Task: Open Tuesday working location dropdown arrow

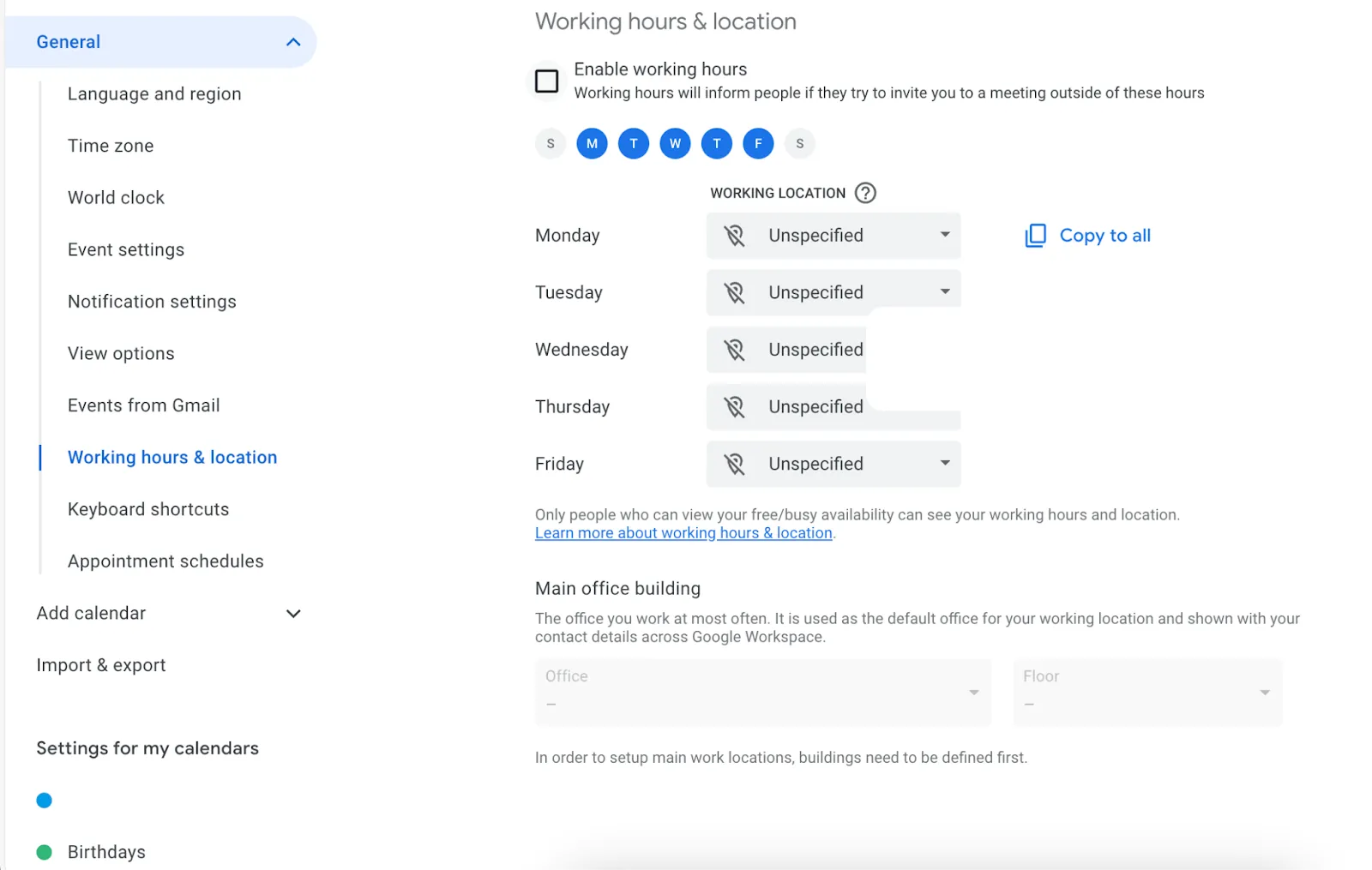Action: [945, 291]
